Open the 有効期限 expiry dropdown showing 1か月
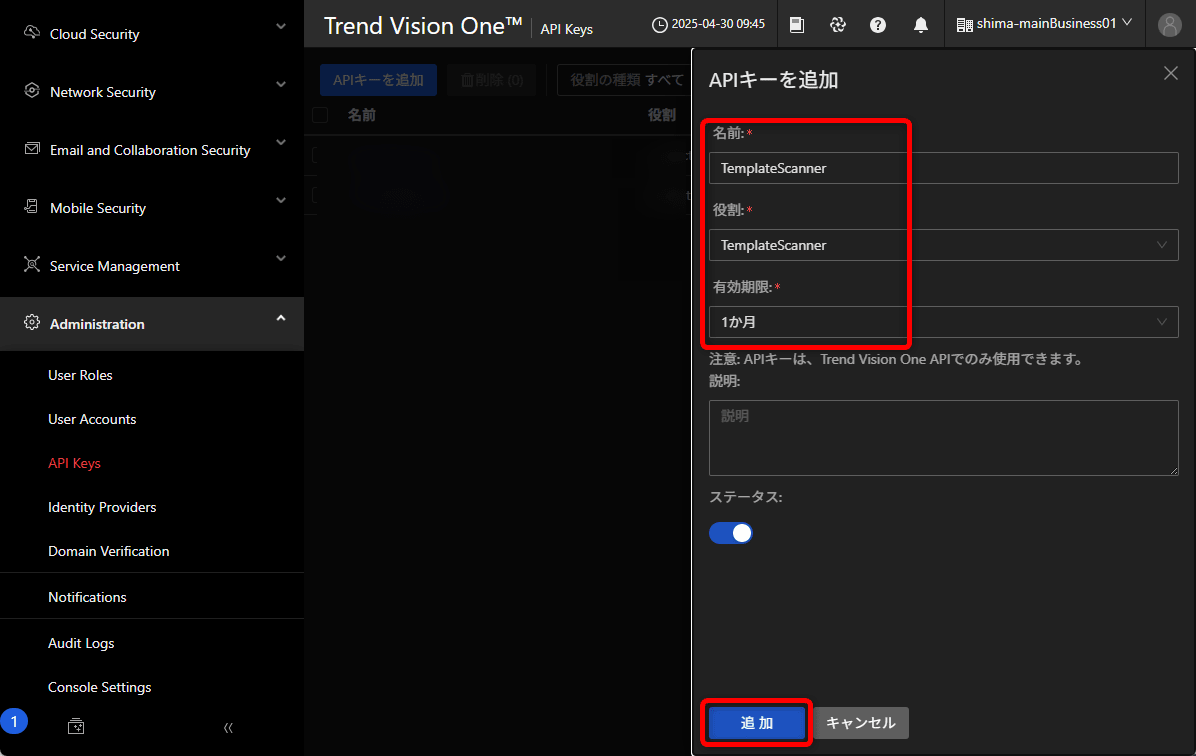 (944, 322)
